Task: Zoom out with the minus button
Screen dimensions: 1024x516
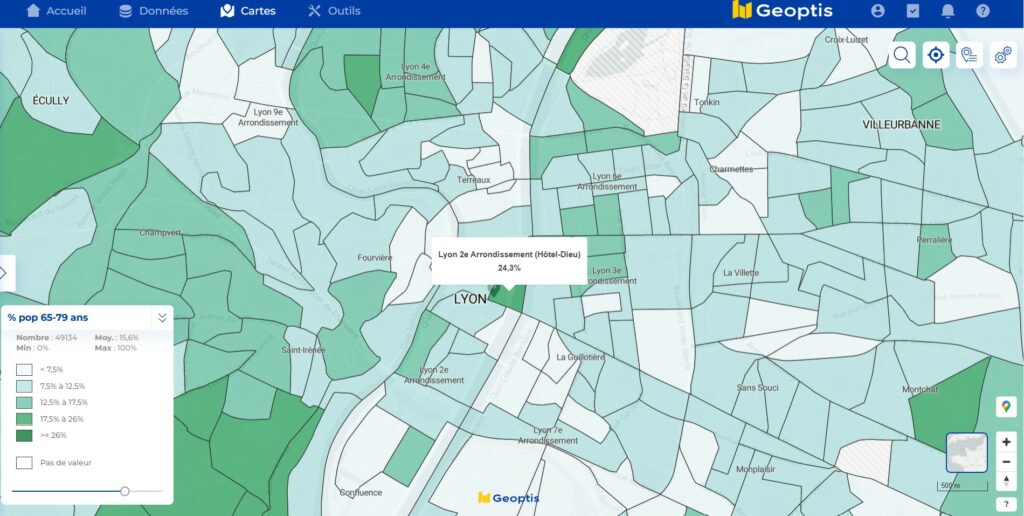Action: pos(1006,462)
